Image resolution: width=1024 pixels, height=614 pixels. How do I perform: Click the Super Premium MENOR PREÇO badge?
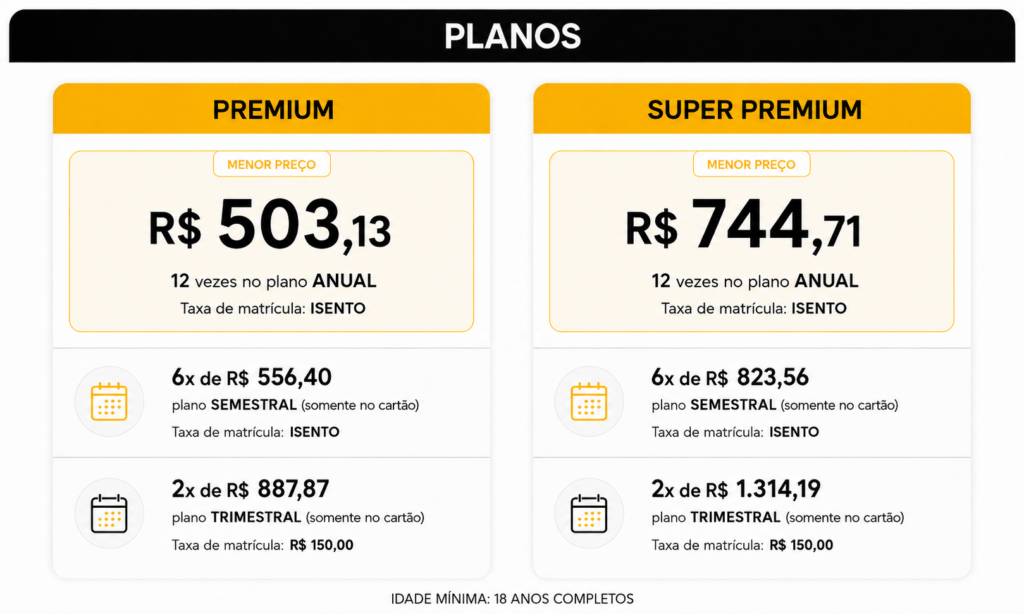752,164
